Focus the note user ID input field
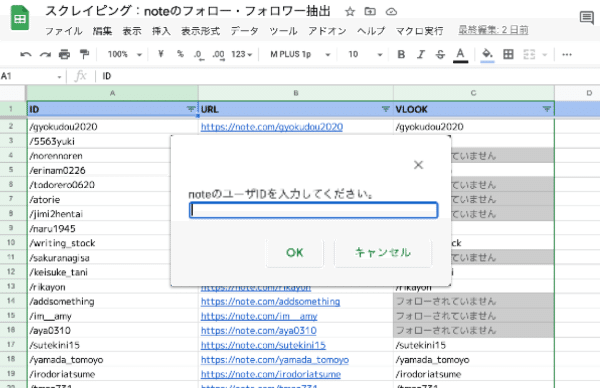This screenshot has width=600, height=388. [313, 210]
